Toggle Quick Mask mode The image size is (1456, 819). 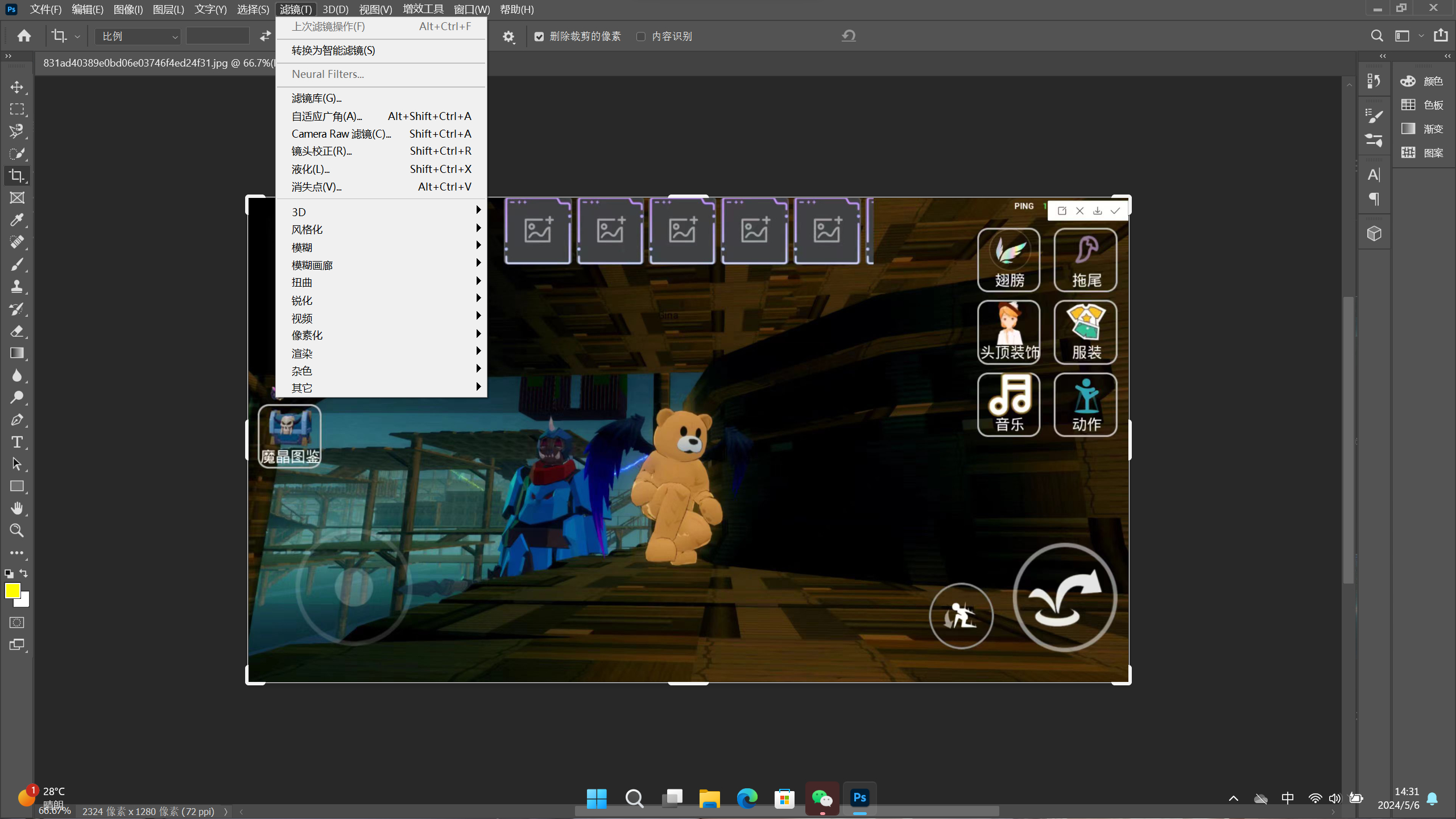coord(17,623)
